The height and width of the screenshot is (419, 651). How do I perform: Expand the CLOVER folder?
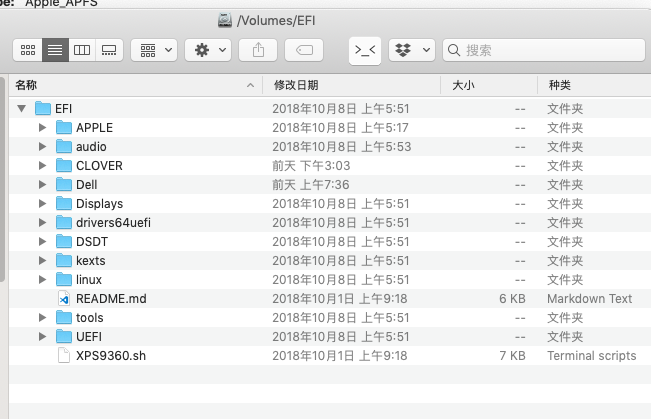(42, 166)
